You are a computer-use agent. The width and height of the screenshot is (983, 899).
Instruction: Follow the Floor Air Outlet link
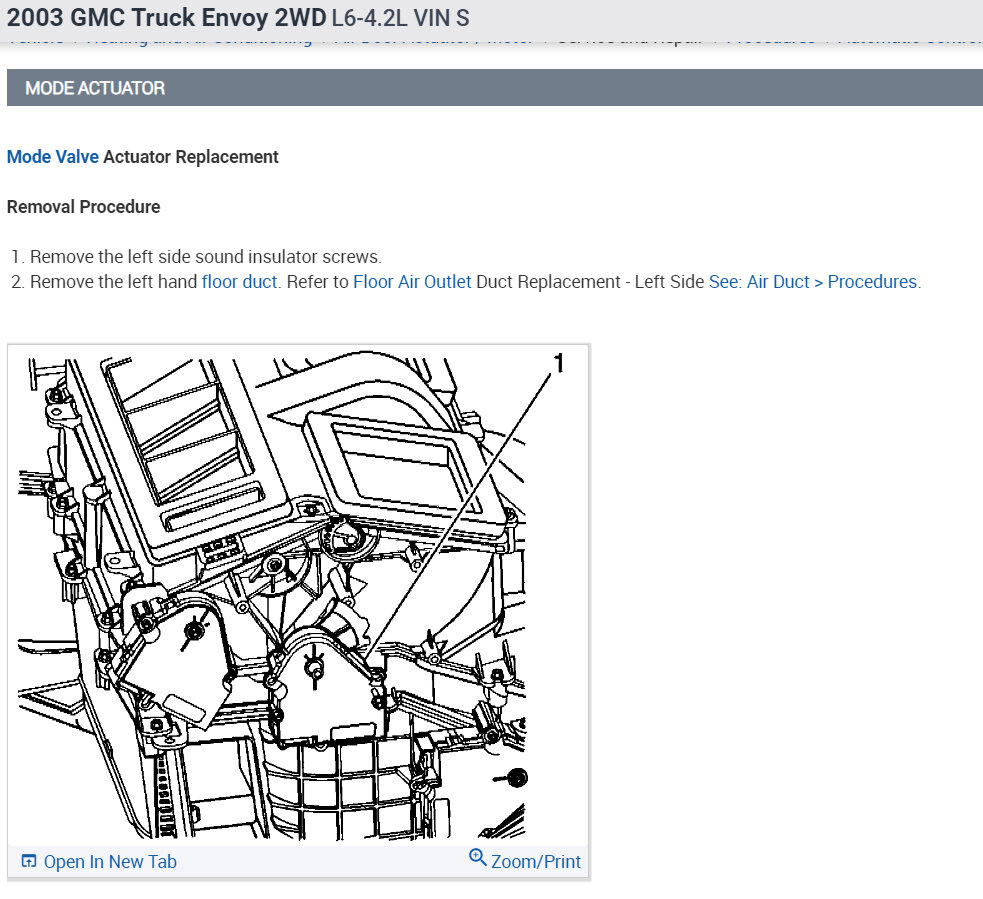[x=412, y=282]
